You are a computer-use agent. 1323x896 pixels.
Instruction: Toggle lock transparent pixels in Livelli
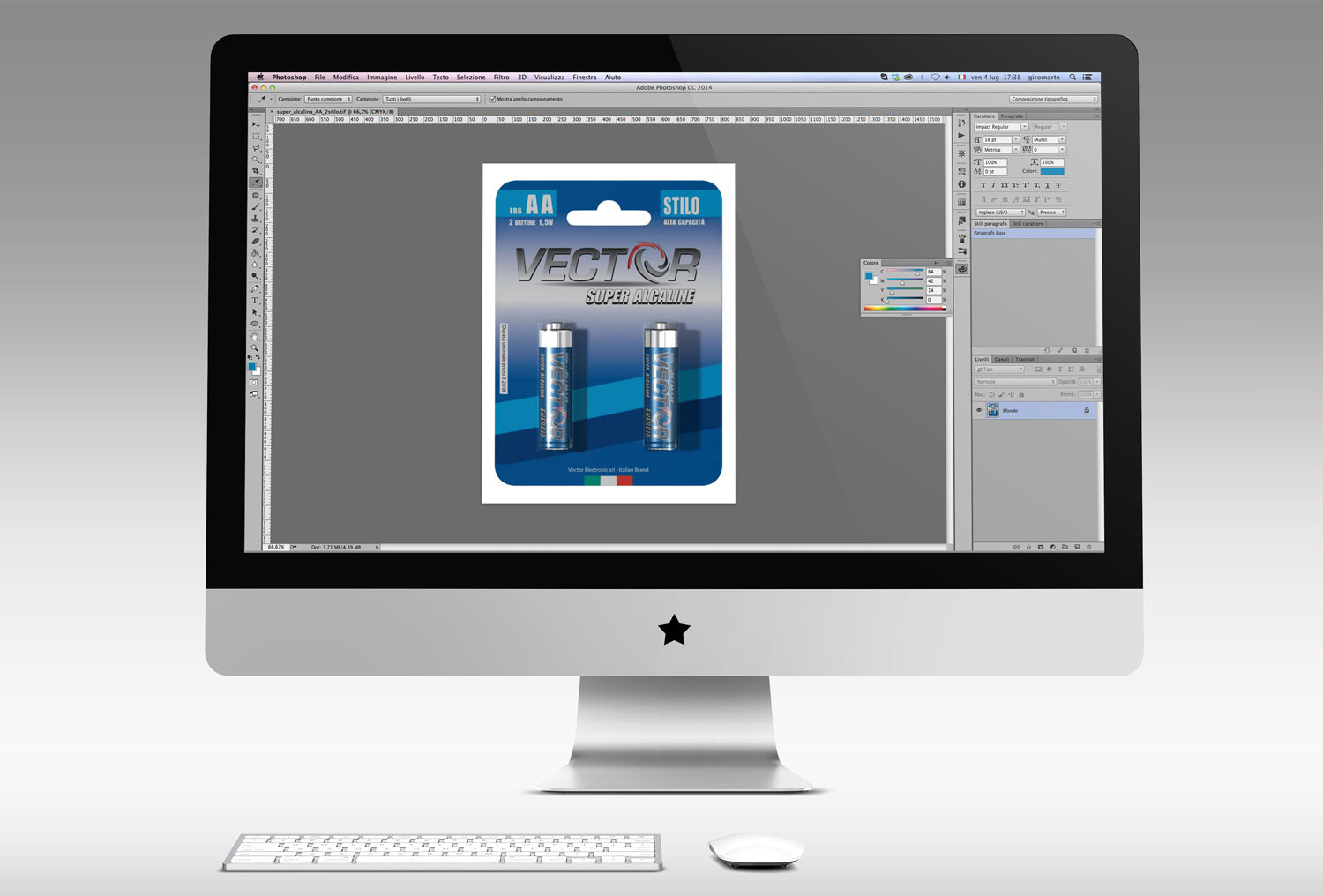991,394
